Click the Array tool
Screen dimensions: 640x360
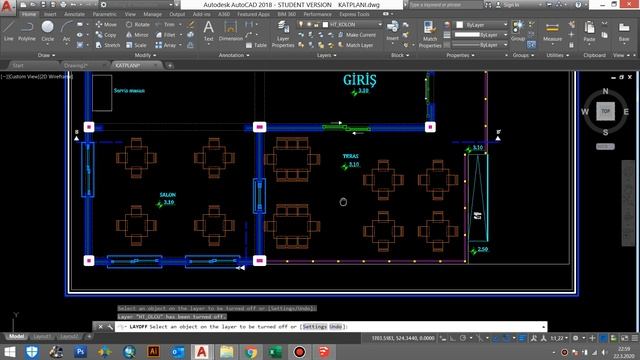[166, 45]
